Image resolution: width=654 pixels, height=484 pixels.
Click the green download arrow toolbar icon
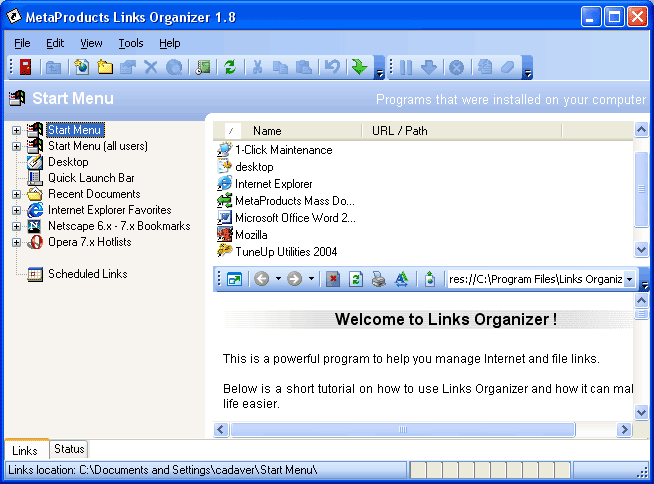tap(360, 67)
